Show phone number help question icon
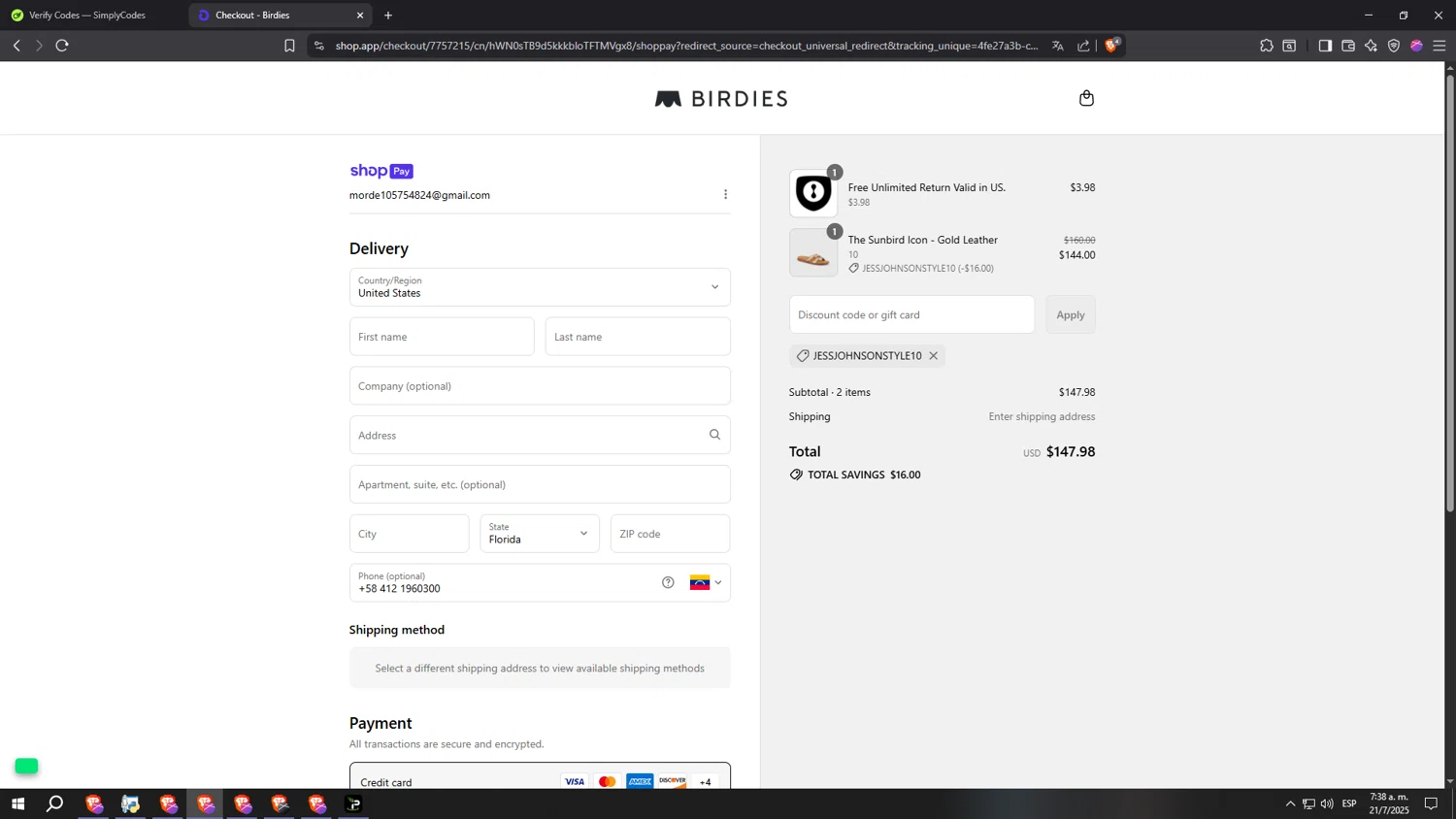Viewport: 1456px width, 819px height. pos(668,582)
